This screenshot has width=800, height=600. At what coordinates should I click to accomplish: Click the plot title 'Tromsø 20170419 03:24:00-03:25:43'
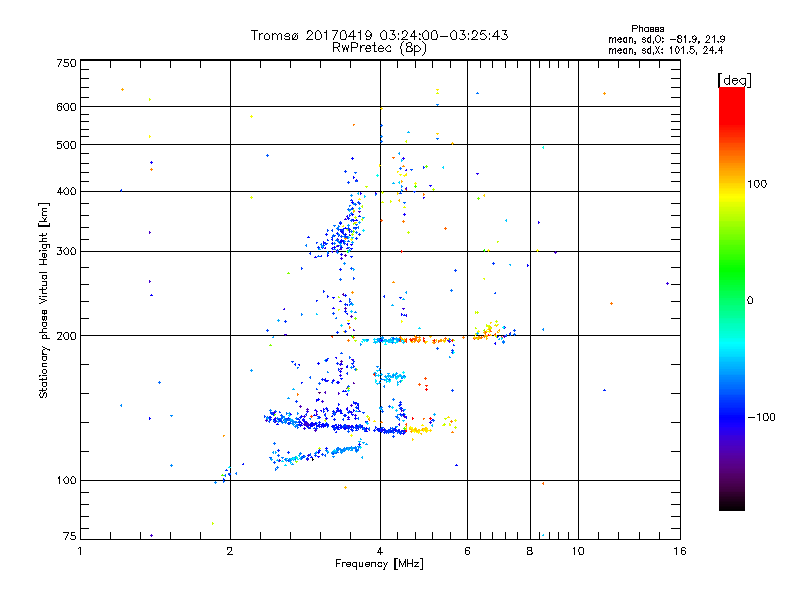pyautogui.click(x=379, y=35)
